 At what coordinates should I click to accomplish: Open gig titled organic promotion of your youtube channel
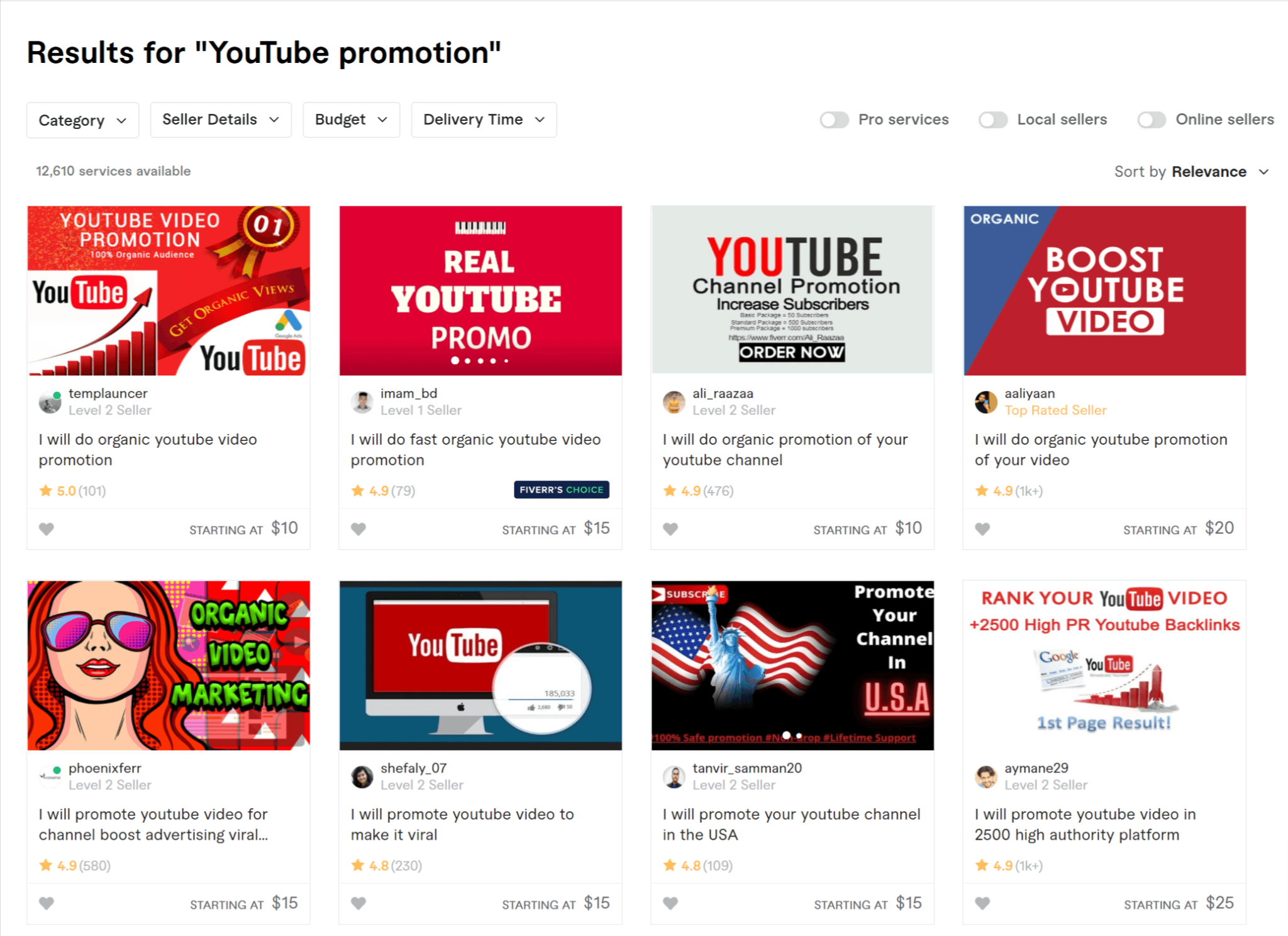(x=785, y=449)
